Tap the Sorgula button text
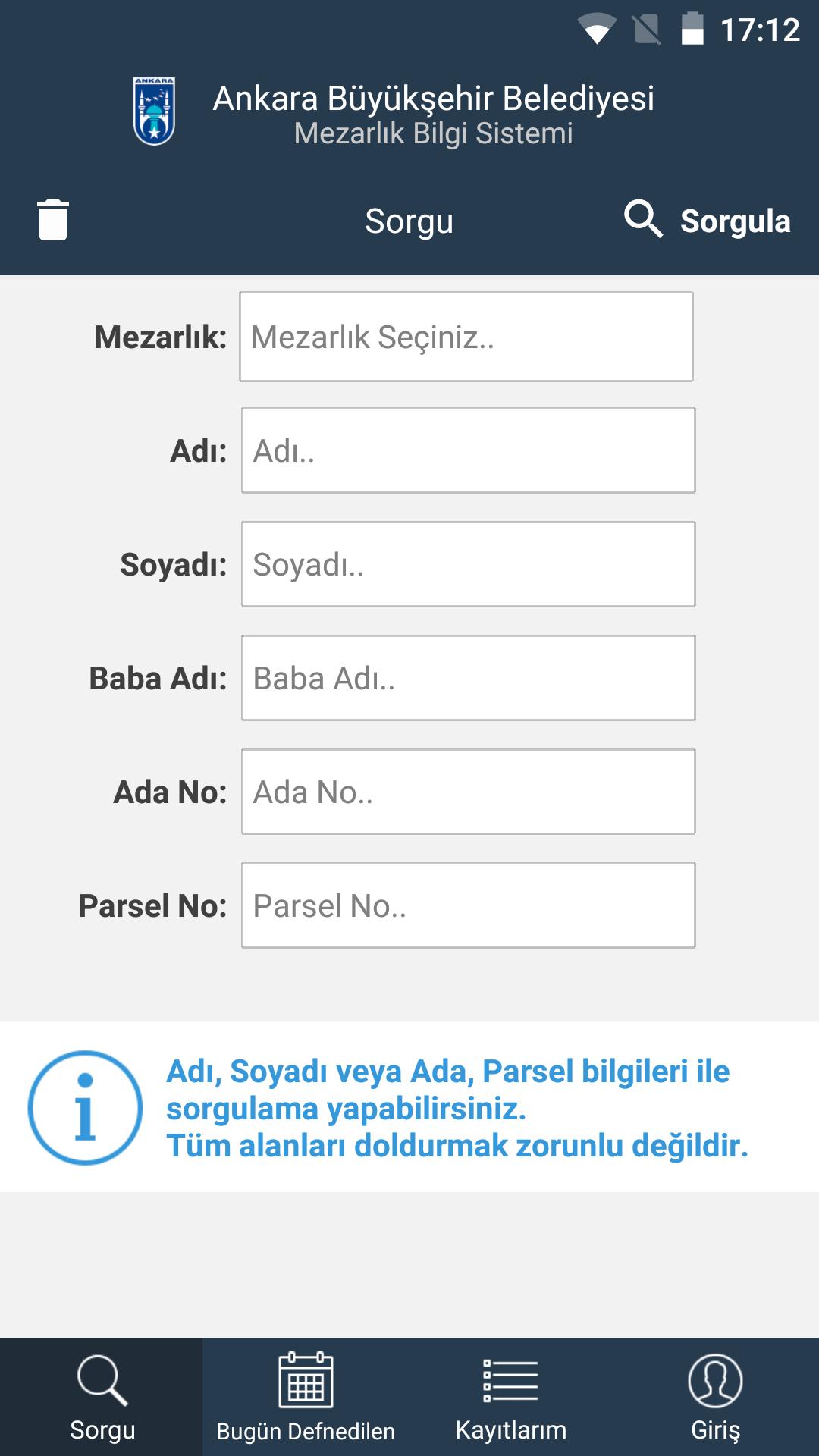 click(736, 221)
